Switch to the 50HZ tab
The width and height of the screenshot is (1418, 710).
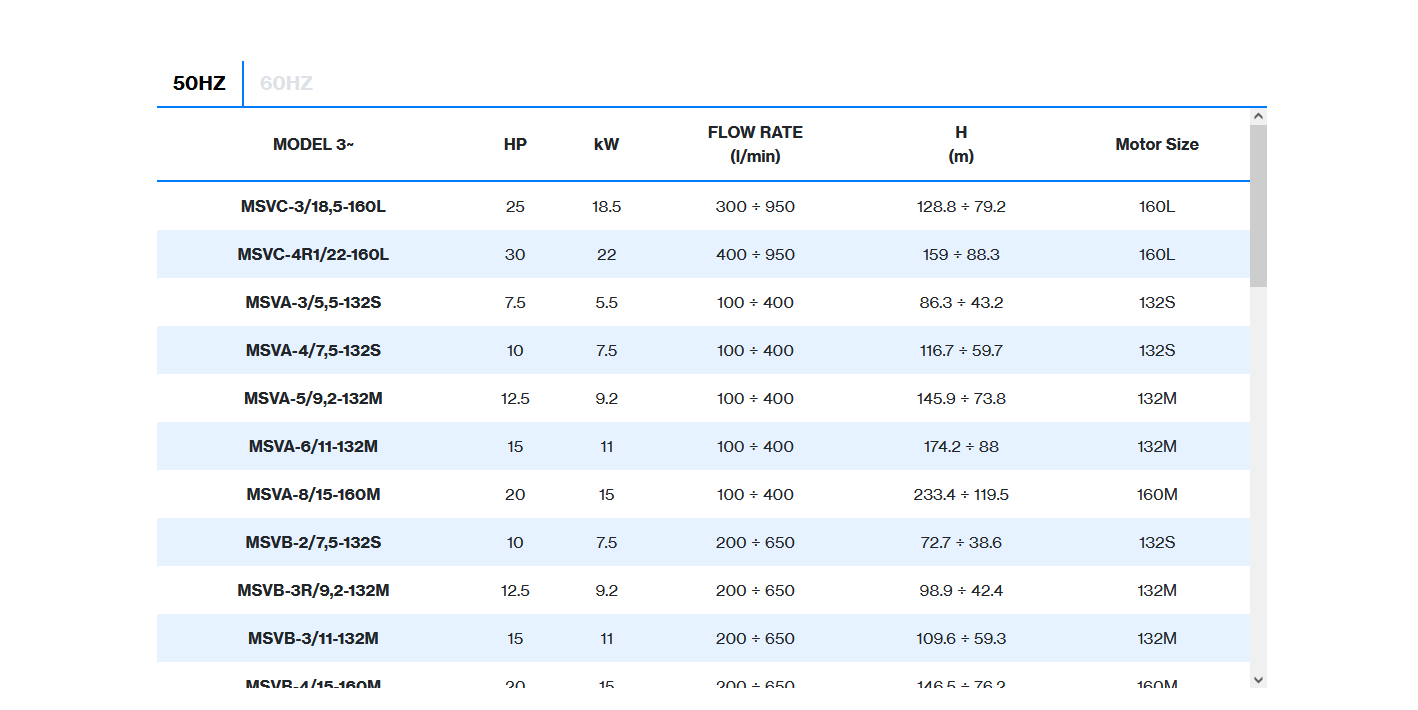(x=199, y=83)
